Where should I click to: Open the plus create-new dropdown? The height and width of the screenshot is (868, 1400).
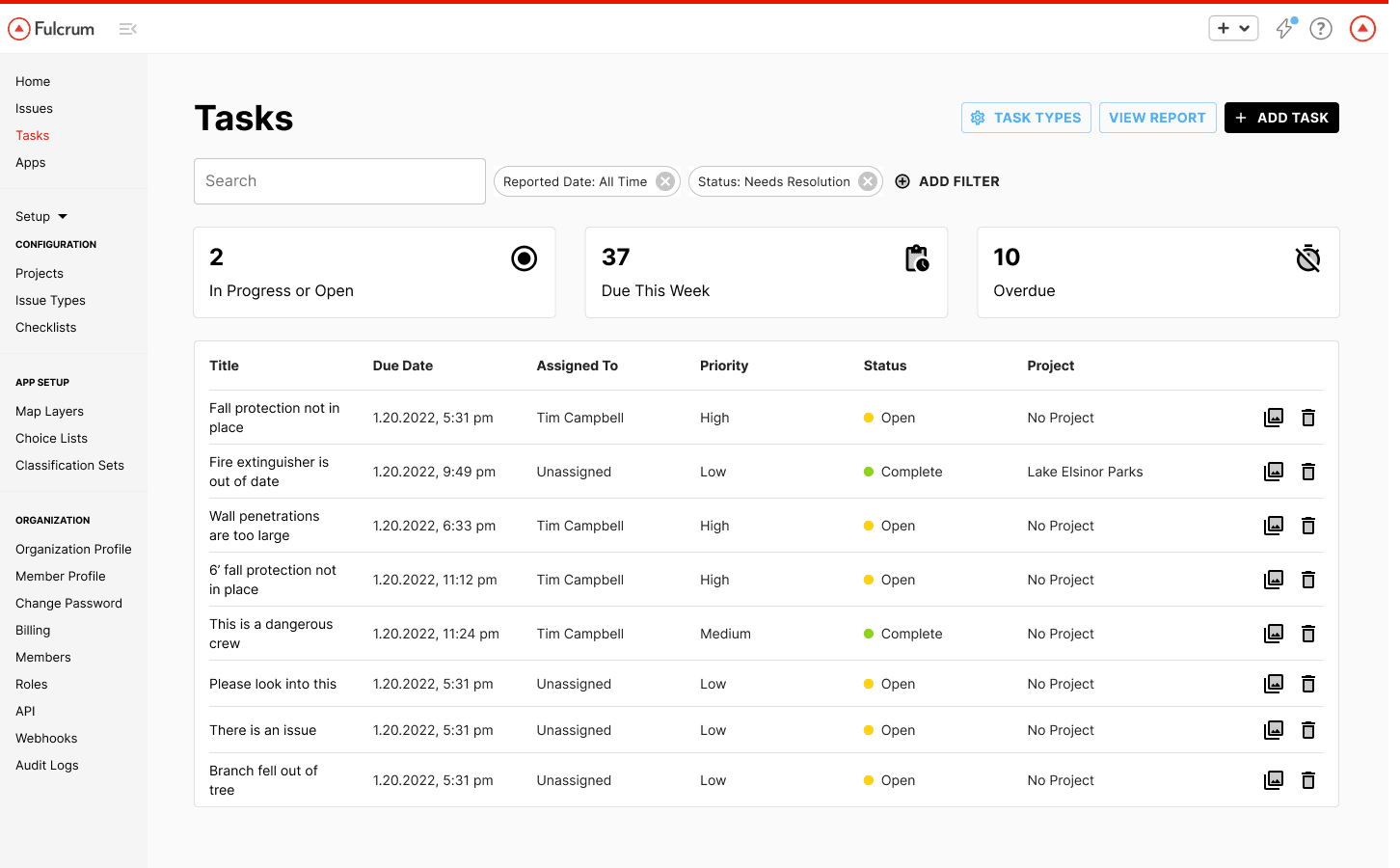(1233, 29)
